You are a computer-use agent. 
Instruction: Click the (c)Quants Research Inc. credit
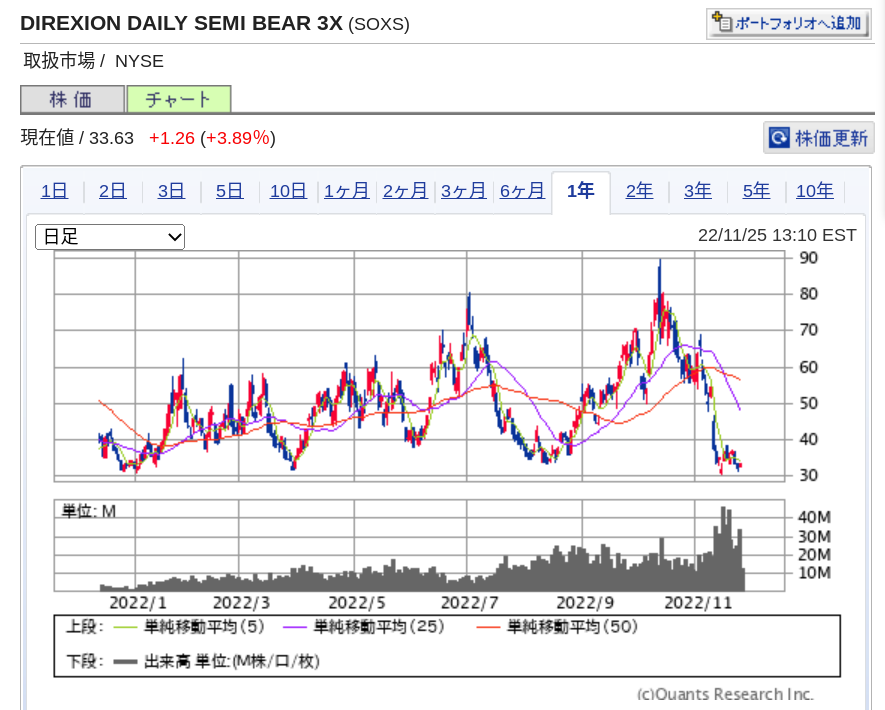pyautogui.click(x=725, y=694)
